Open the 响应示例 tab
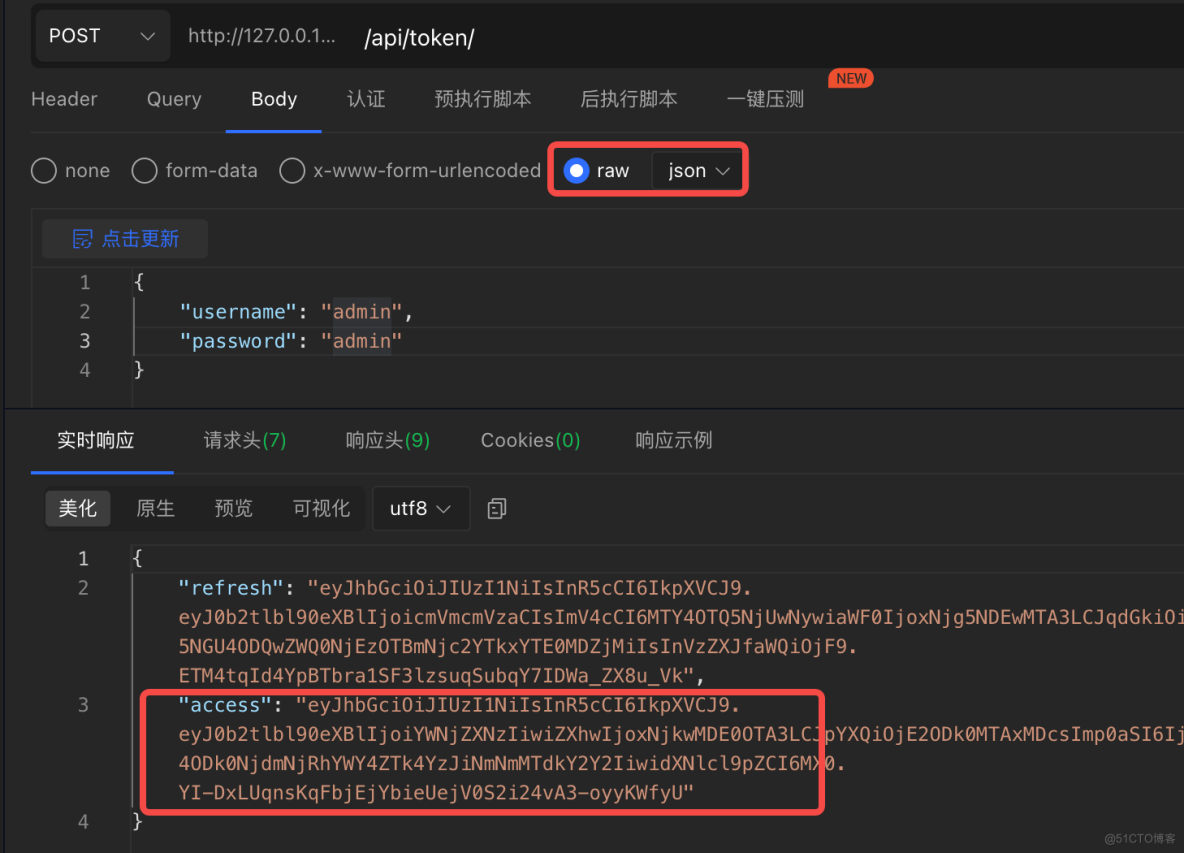This screenshot has width=1184, height=853. [x=674, y=440]
